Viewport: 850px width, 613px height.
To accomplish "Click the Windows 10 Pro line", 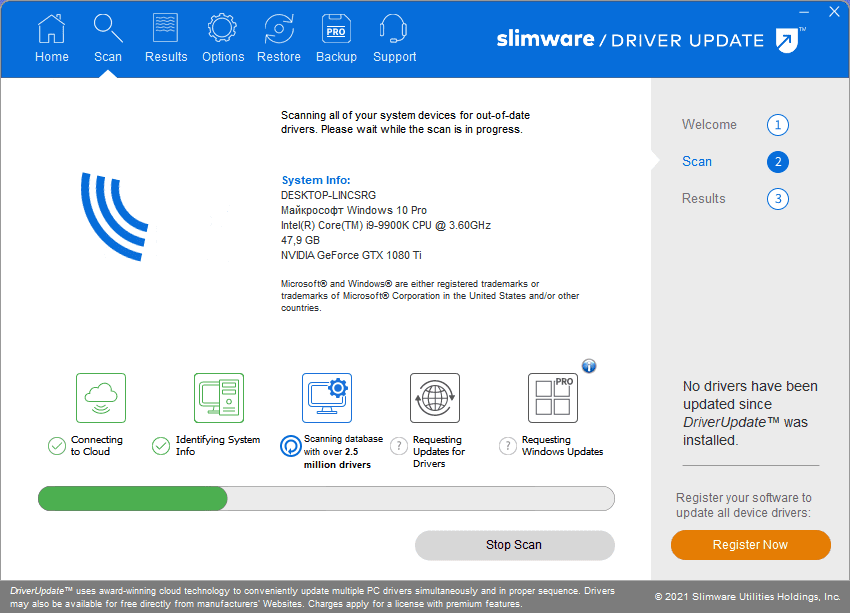I will pyautogui.click(x=353, y=210).
